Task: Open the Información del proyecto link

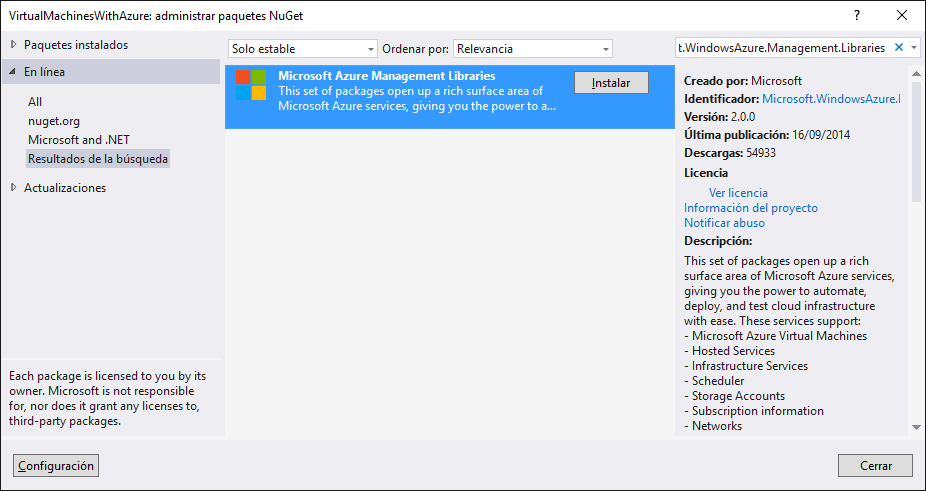Action: pos(750,208)
